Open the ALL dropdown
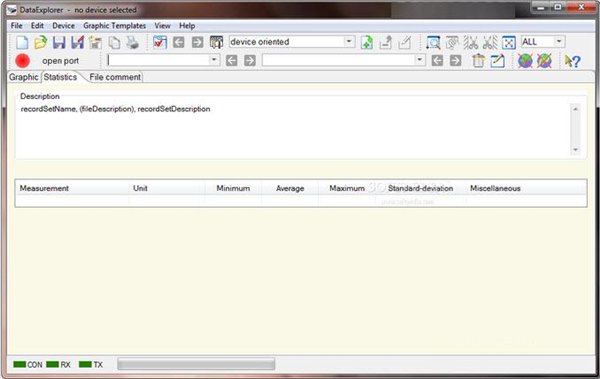 tap(559, 41)
